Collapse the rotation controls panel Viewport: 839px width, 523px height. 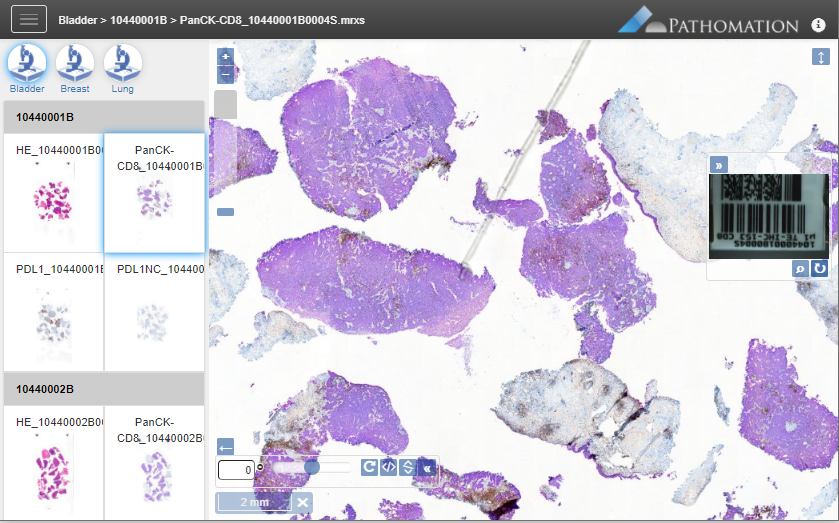click(427, 467)
